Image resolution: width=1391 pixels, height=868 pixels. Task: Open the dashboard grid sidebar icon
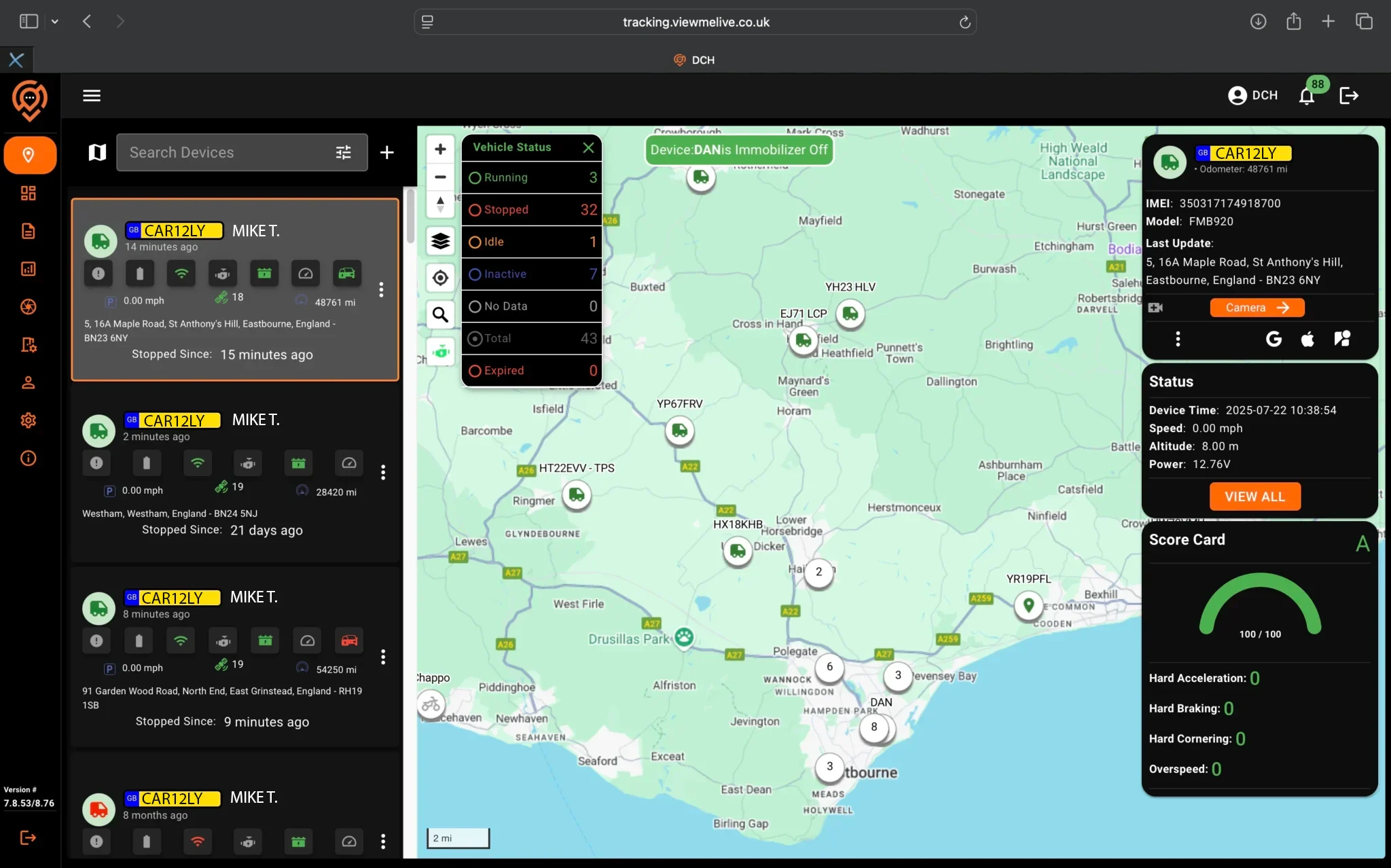pyautogui.click(x=28, y=194)
